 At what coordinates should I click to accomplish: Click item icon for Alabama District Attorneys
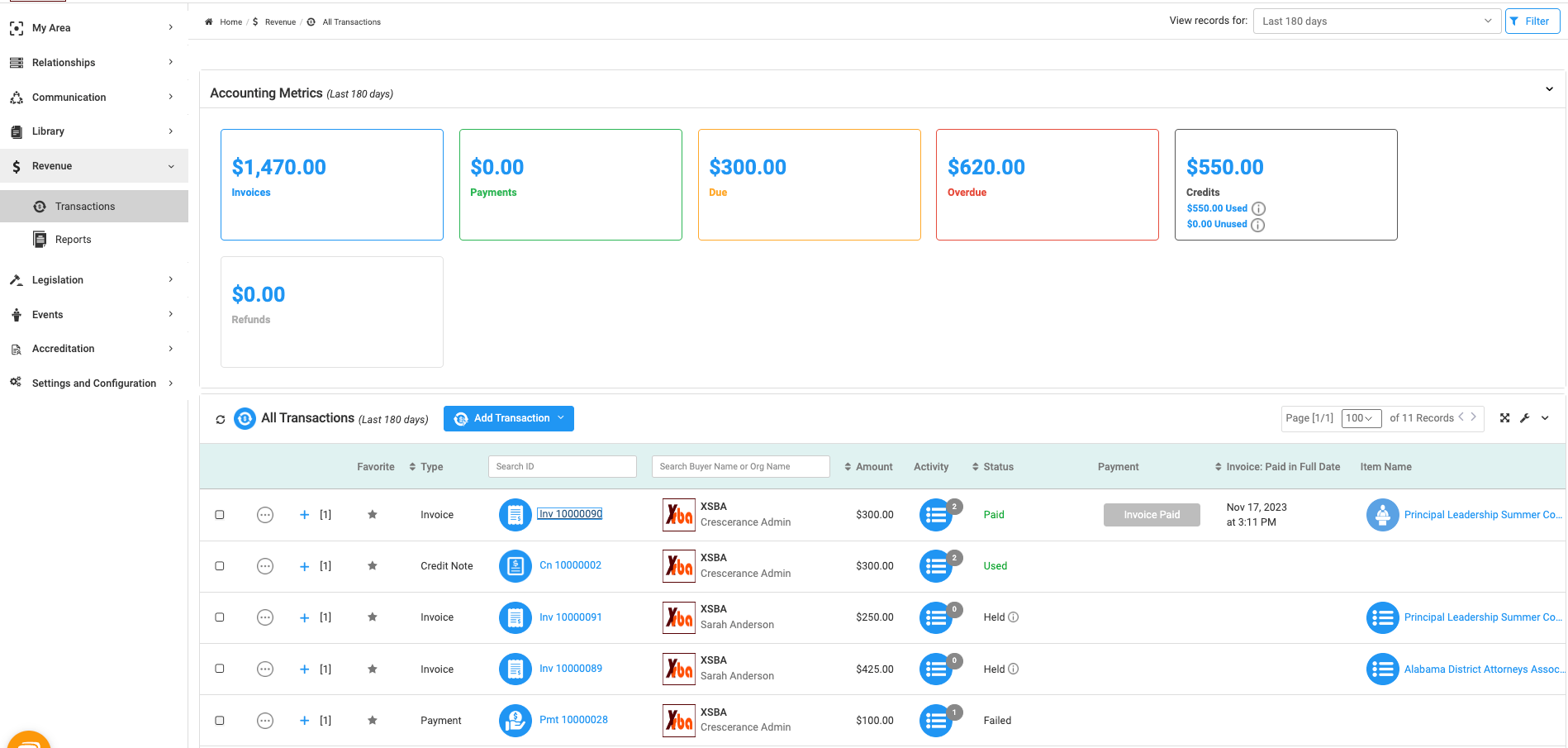pyautogui.click(x=1382, y=669)
